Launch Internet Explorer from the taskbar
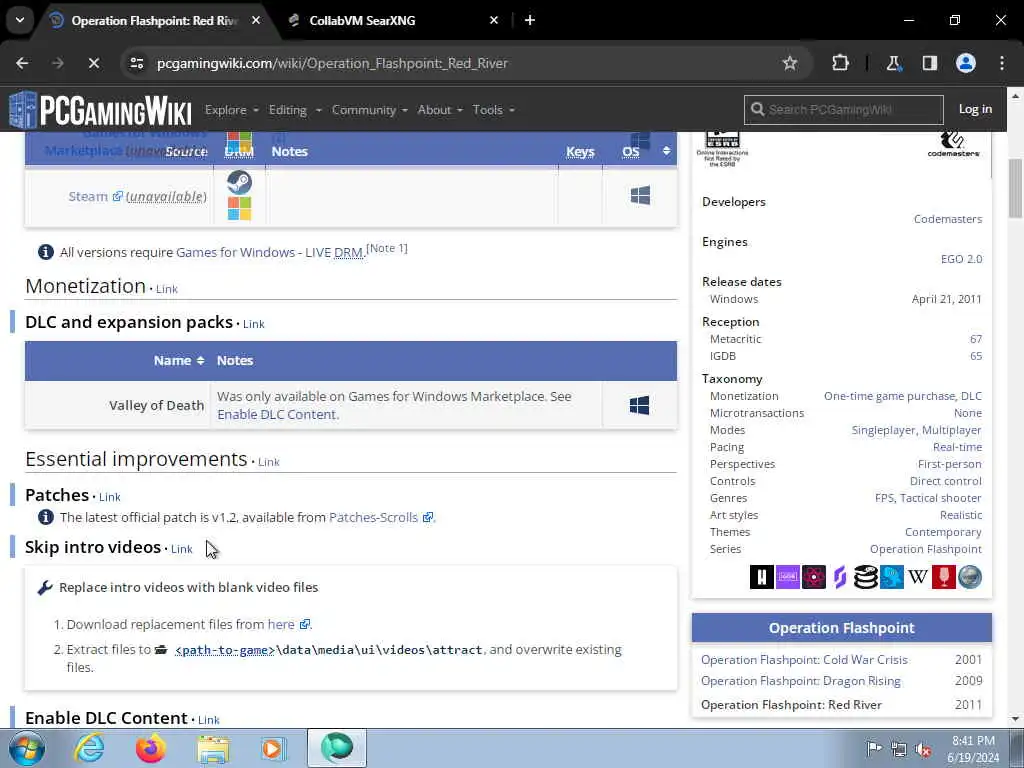Screen dimensions: 1024x768 [89, 748]
